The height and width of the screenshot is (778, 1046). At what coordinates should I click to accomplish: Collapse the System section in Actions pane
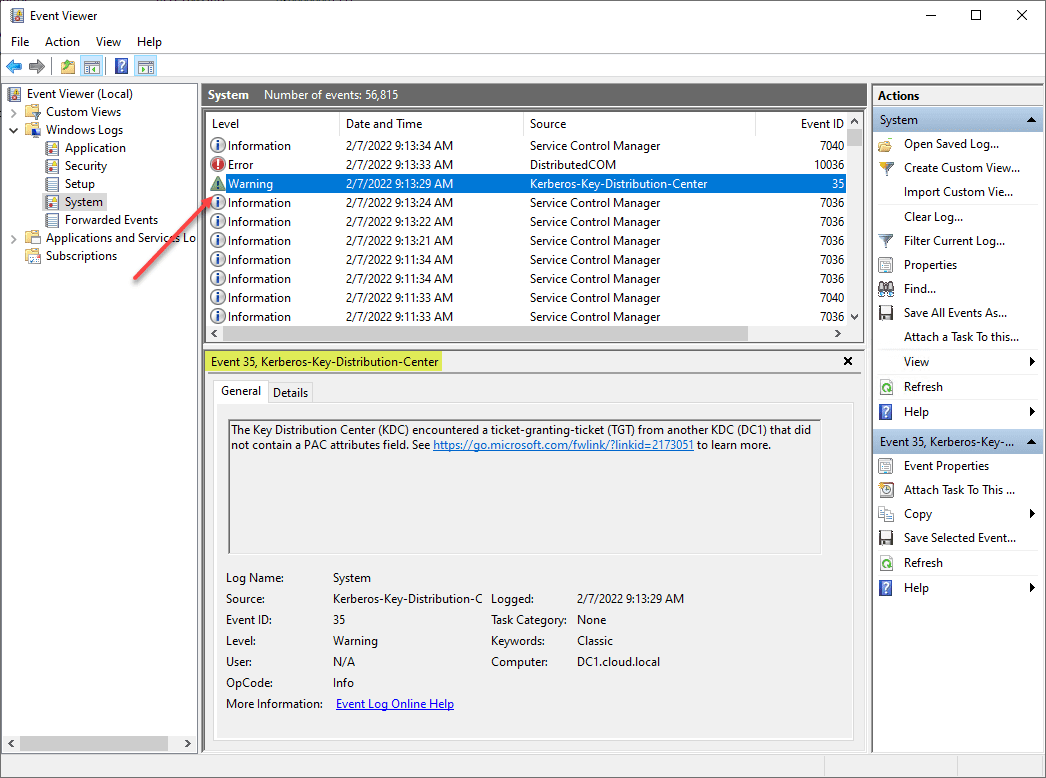(1032, 120)
